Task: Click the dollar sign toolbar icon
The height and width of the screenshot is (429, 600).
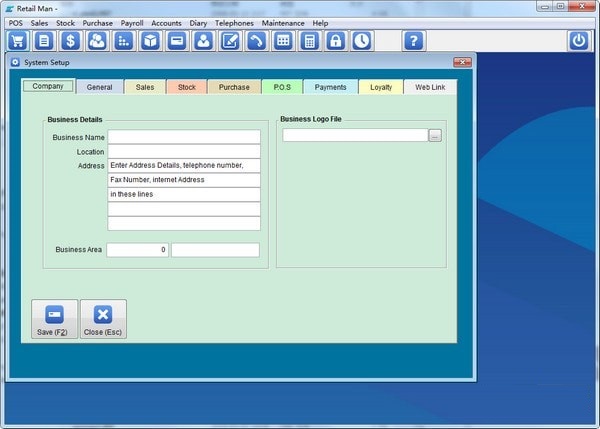Action: click(70, 41)
